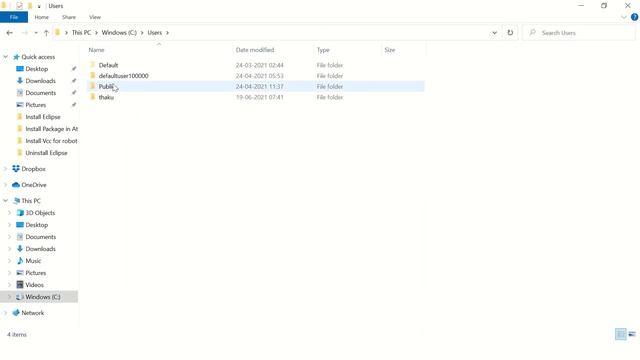
Task: Click the Dropbox icon in sidebar
Action: tap(16, 169)
